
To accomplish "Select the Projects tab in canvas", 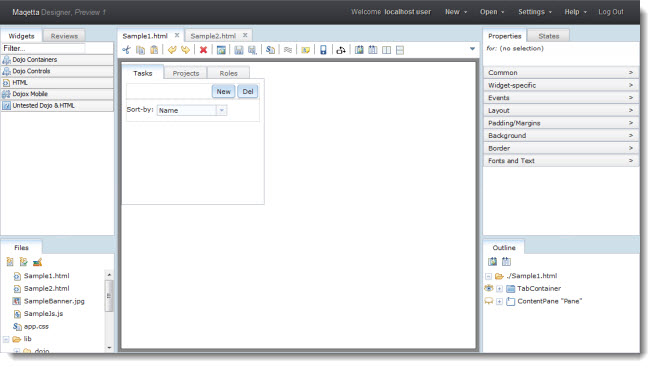I will (x=185, y=73).
